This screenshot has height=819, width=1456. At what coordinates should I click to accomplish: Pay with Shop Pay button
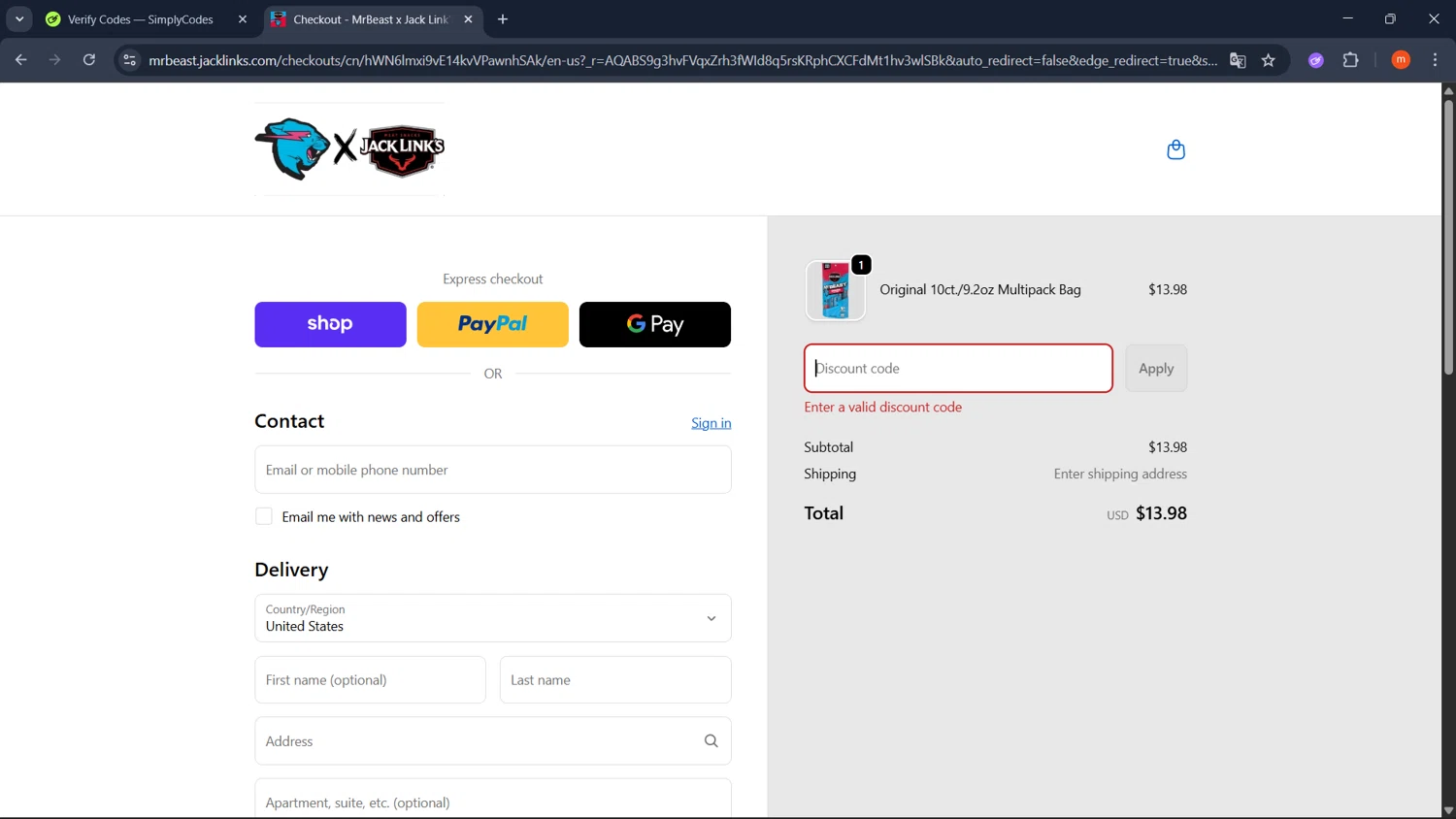(330, 324)
